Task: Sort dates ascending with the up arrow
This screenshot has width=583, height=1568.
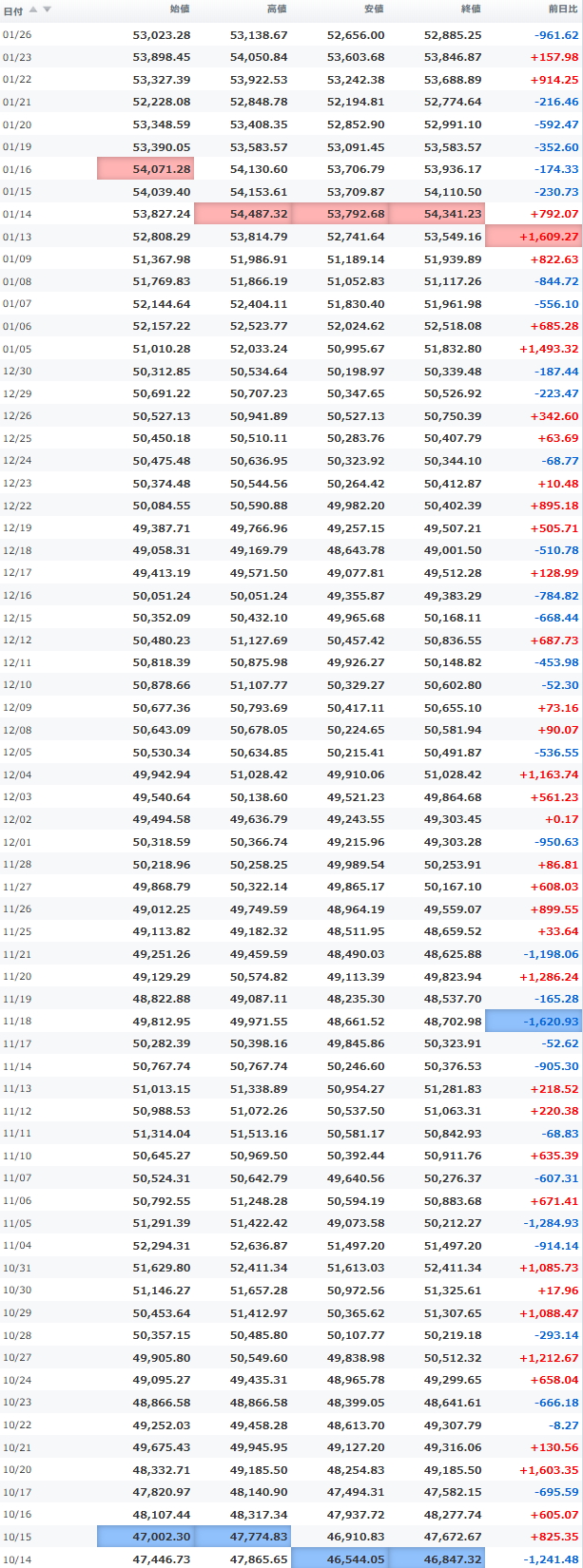Action: [33, 10]
